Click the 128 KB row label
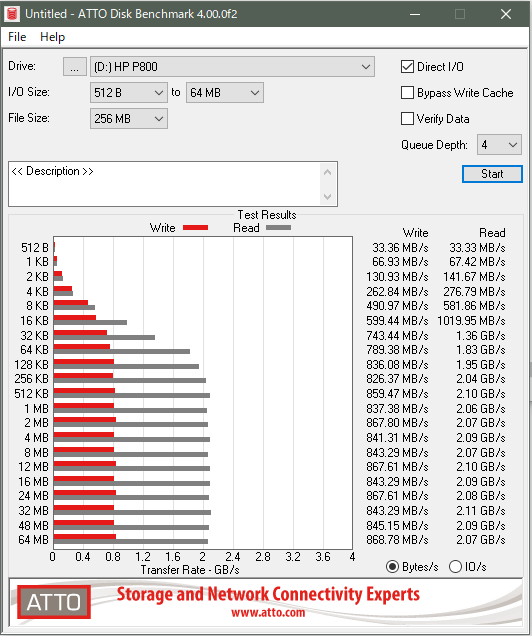Image resolution: width=532 pixels, height=636 pixels. click(x=31, y=365)
